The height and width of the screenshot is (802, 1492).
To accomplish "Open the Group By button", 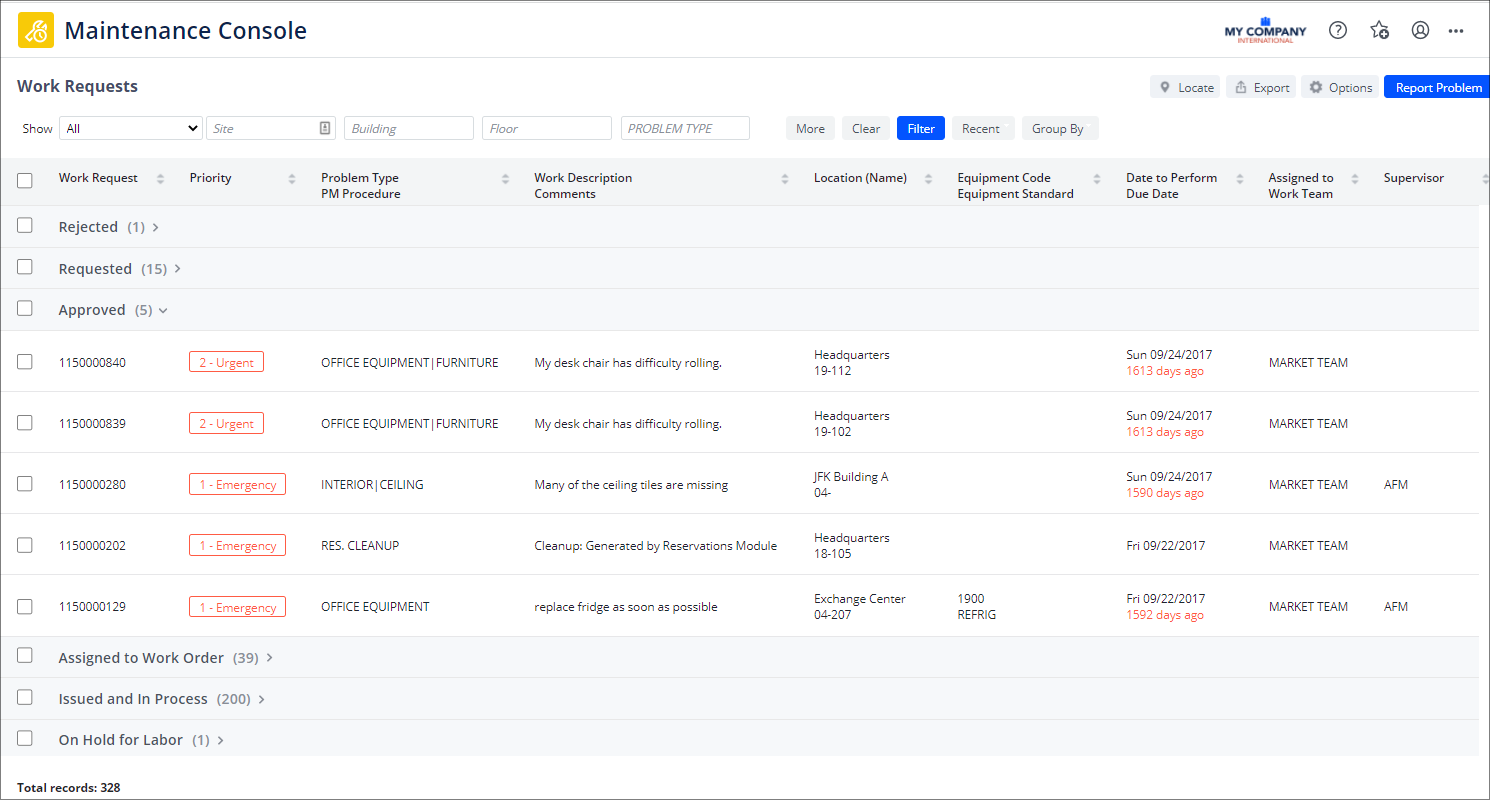I will click(1058, 128).
